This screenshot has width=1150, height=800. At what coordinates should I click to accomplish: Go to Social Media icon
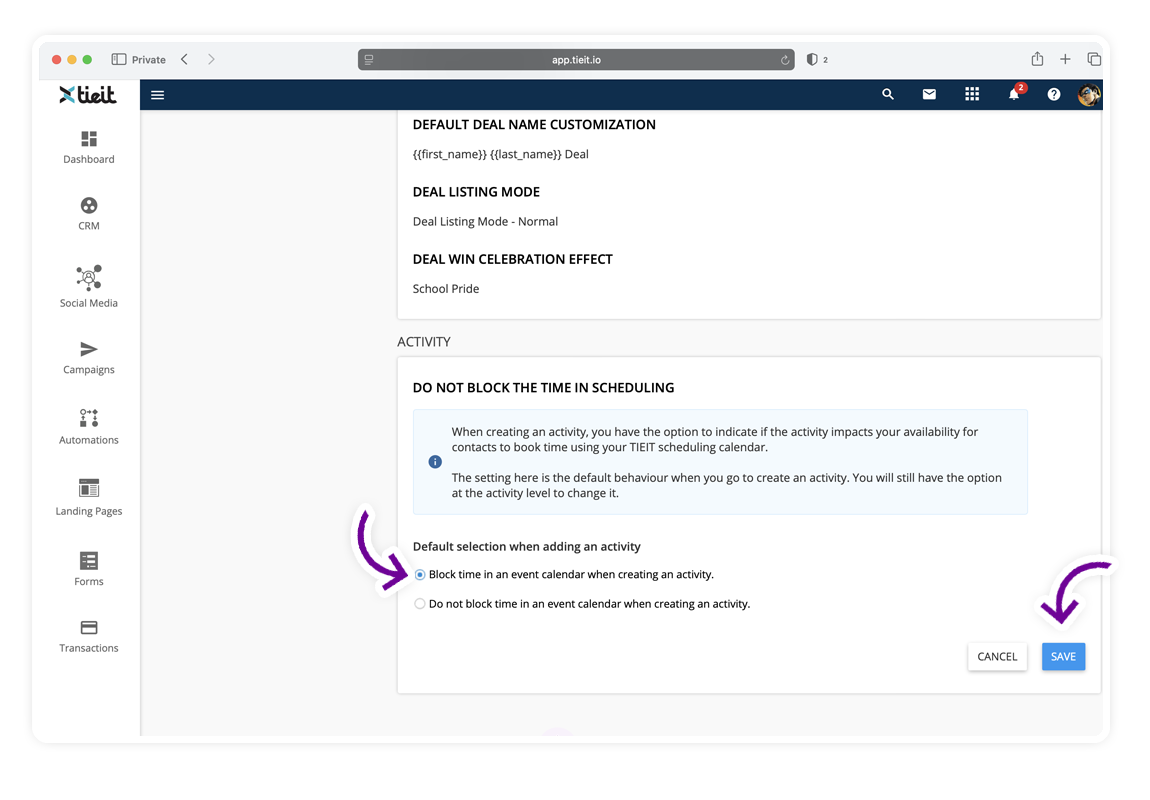tap(89, 277)
